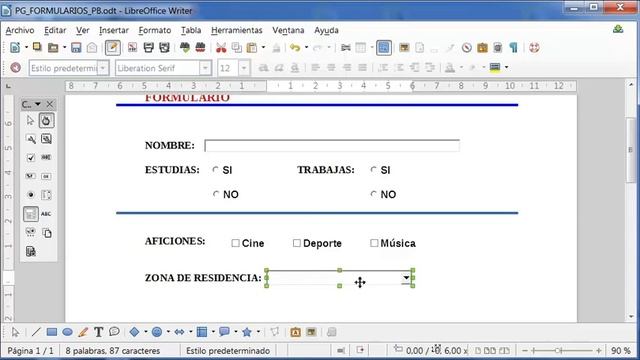Open font name dropdown arrow
Screen dimensions: 640x360
pos(205,68)
